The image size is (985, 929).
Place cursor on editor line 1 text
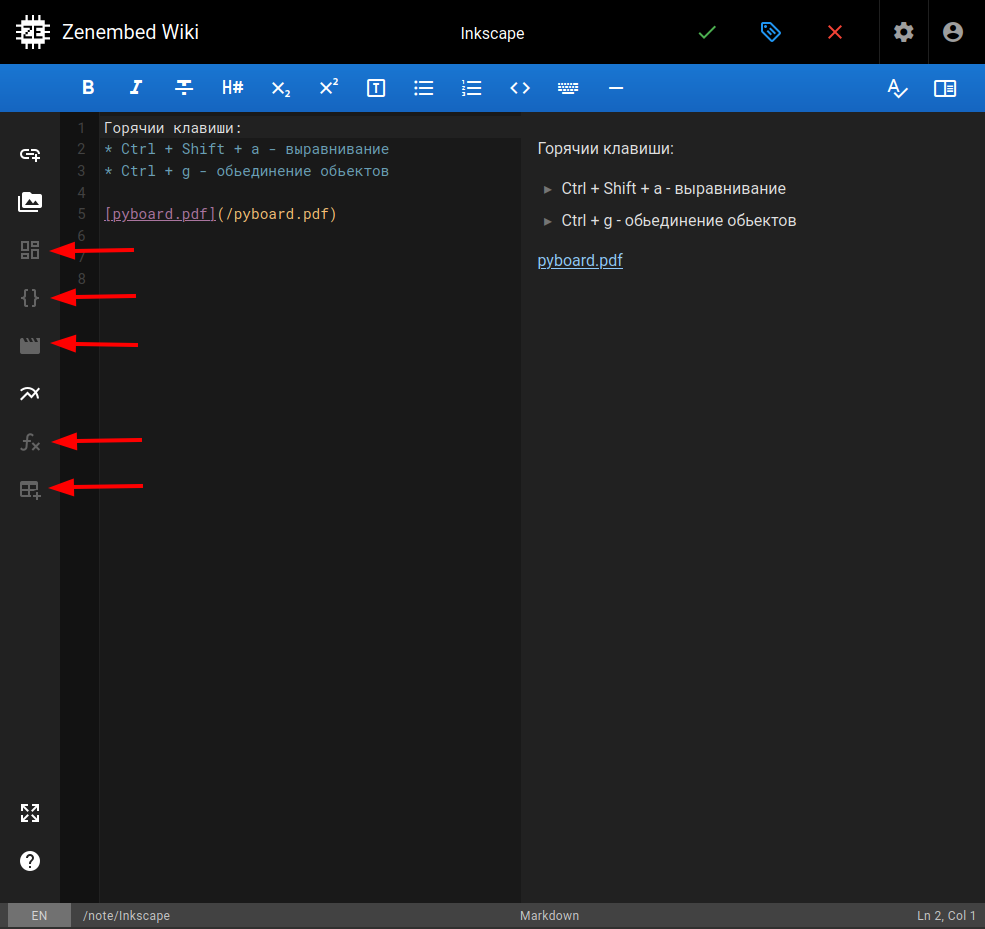173,128
